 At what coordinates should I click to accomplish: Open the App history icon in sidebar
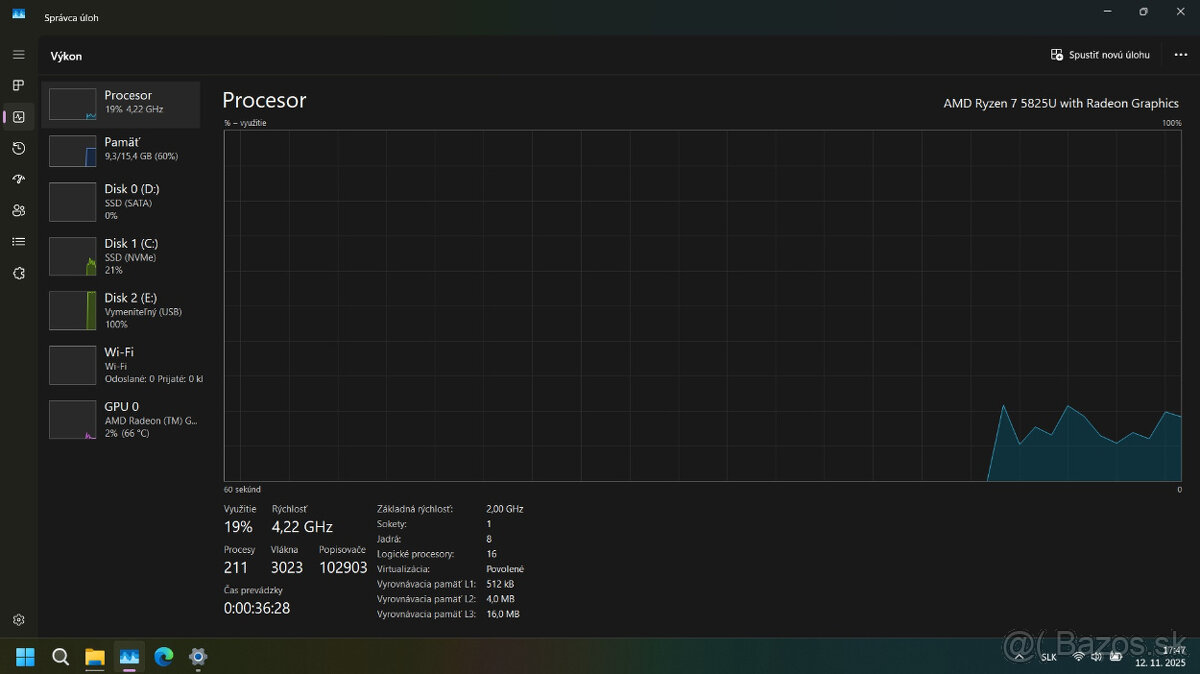(18, 148)
